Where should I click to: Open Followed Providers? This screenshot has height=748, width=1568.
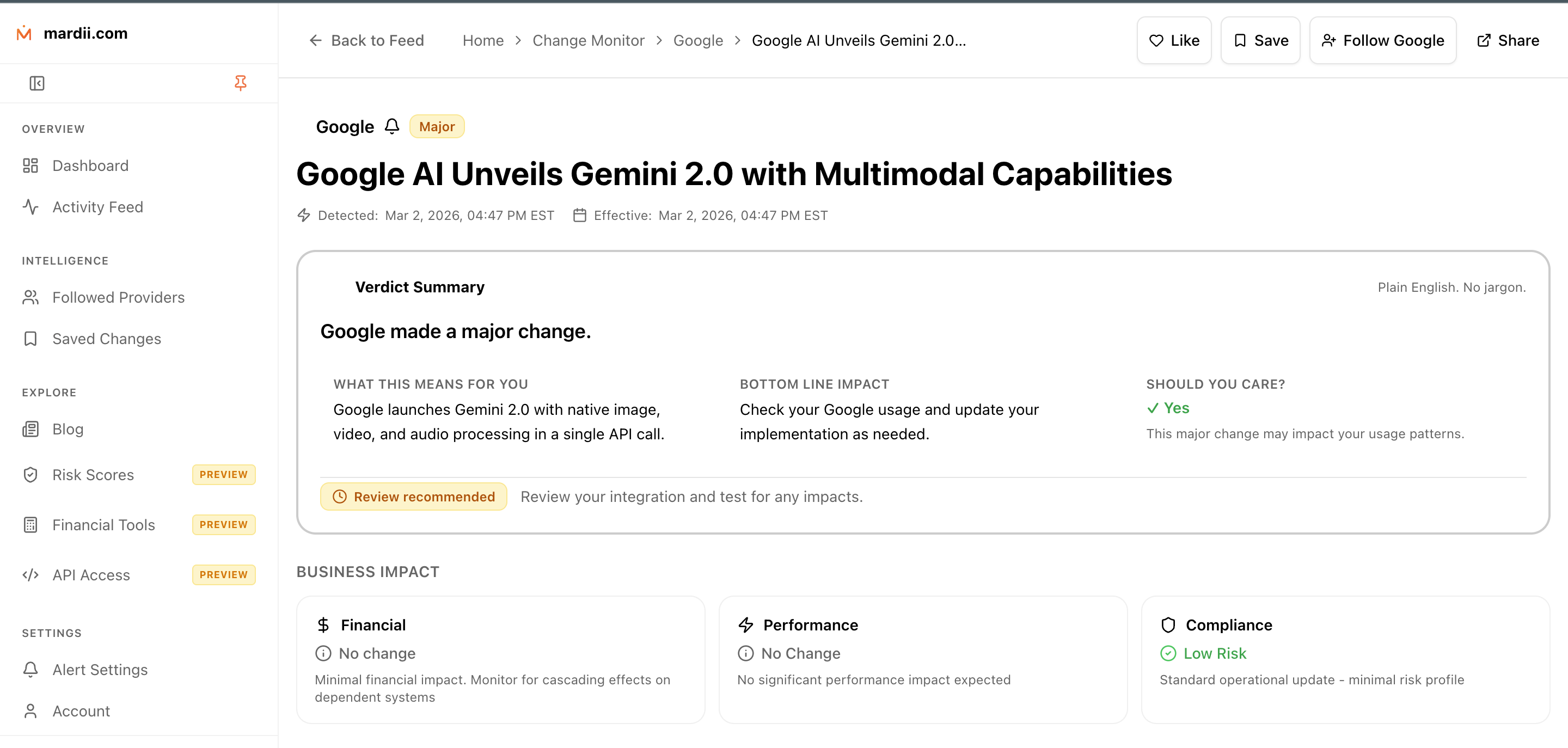[118, 298]
